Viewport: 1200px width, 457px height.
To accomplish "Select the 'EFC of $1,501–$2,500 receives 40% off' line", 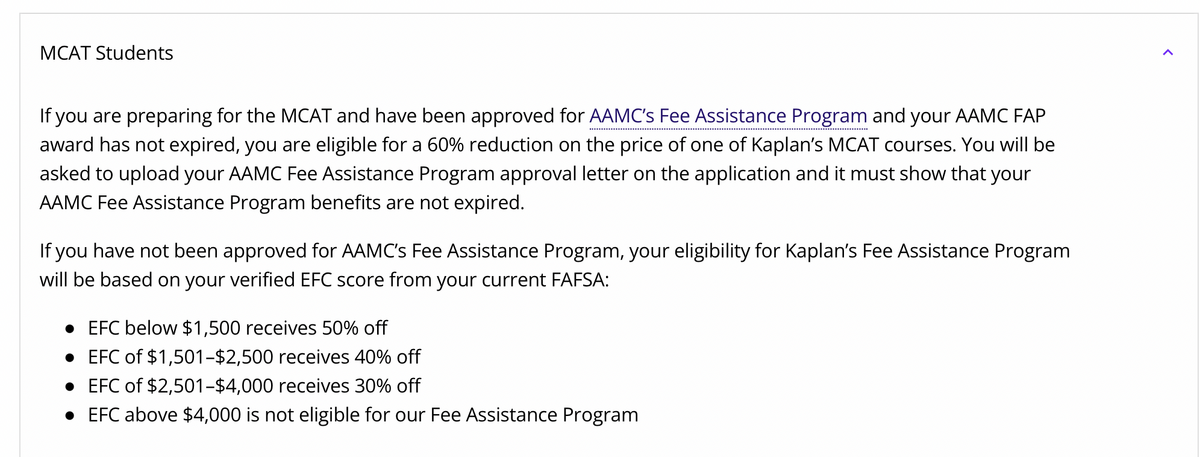I will [255, 357].
